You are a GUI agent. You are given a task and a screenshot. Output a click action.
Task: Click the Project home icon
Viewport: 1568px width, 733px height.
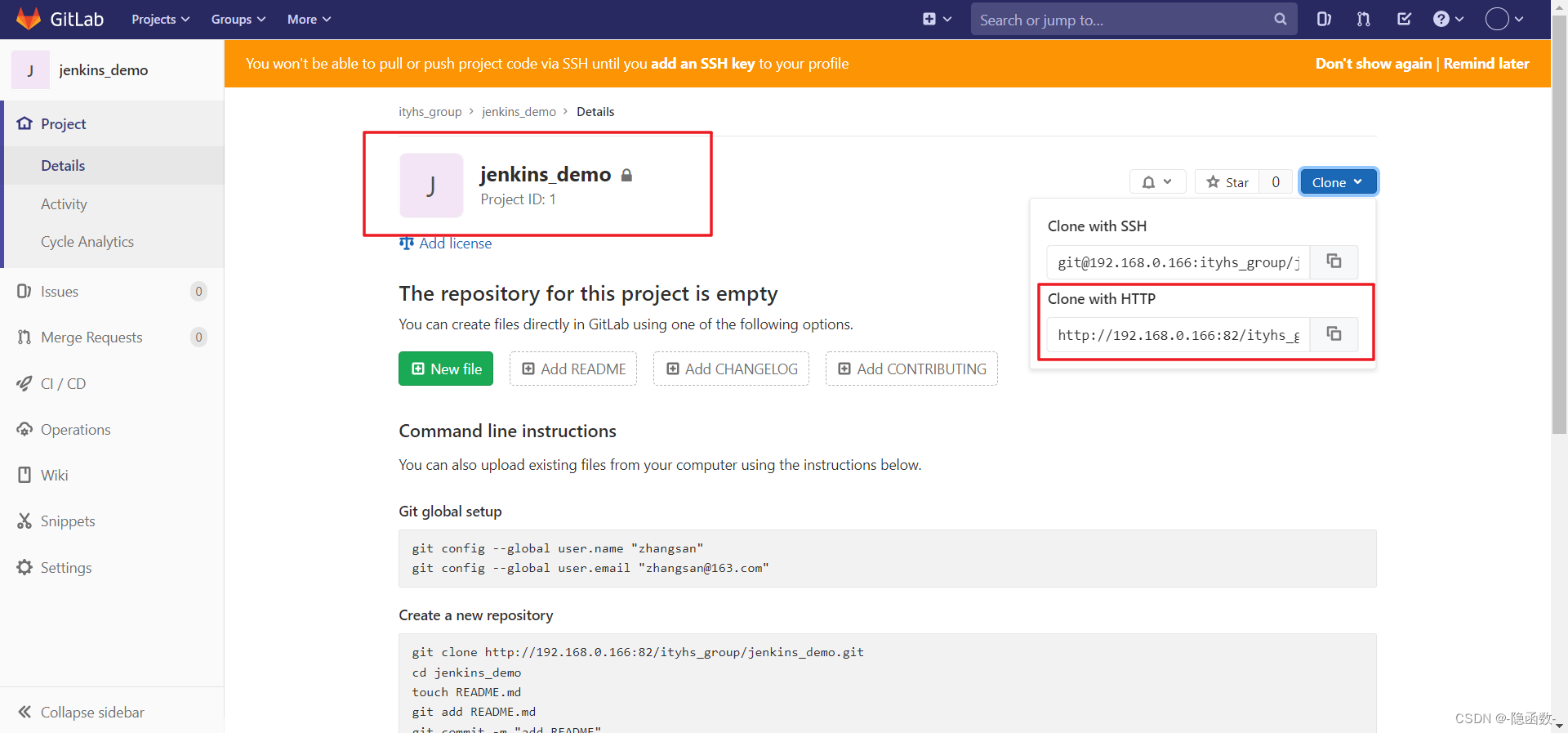[24, 123]
